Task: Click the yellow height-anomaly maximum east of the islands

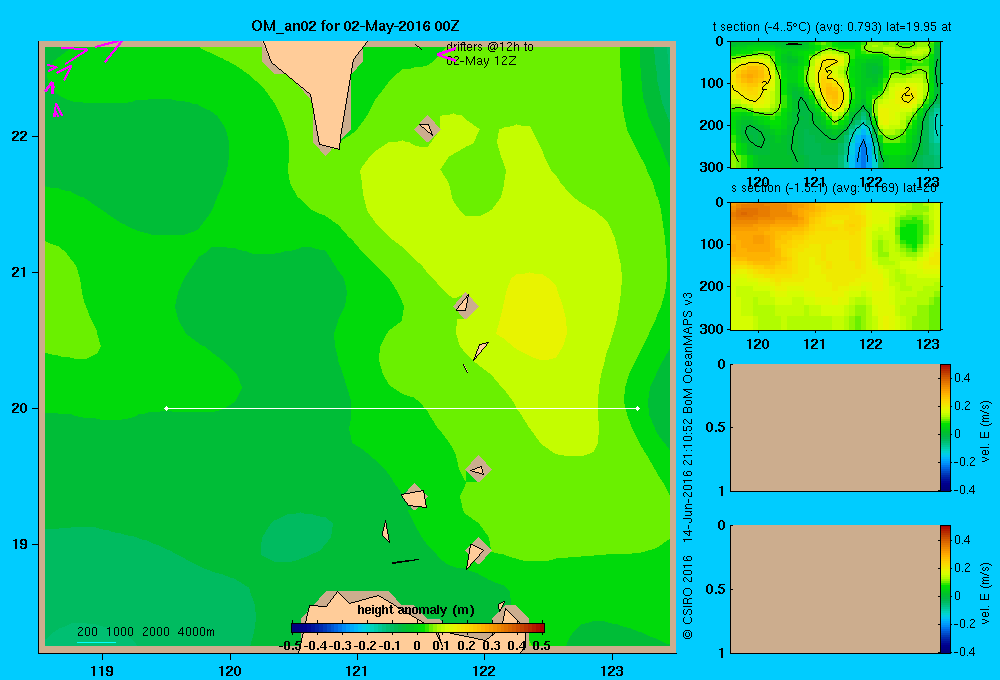Action: (x=531, y=316)
